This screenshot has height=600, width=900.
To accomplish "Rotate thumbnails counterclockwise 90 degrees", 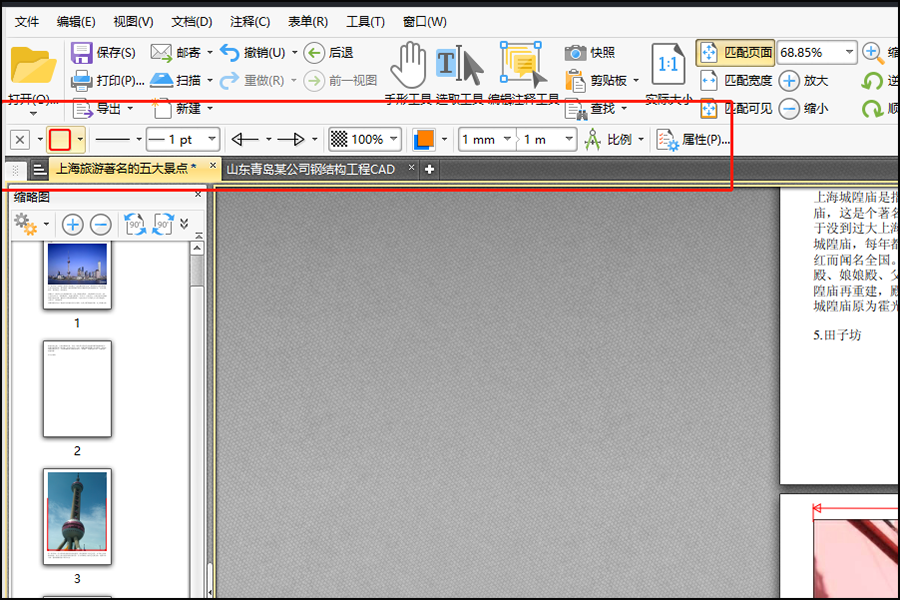I will [135, 224].
